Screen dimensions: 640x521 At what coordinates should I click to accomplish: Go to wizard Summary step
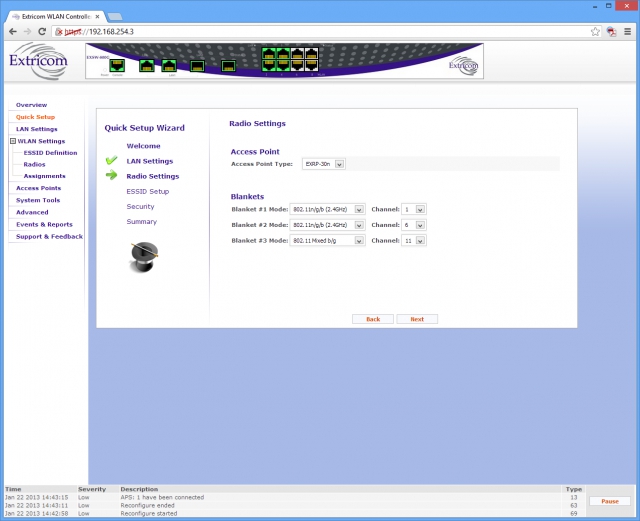pyautogui.click(x=142, y=221)
